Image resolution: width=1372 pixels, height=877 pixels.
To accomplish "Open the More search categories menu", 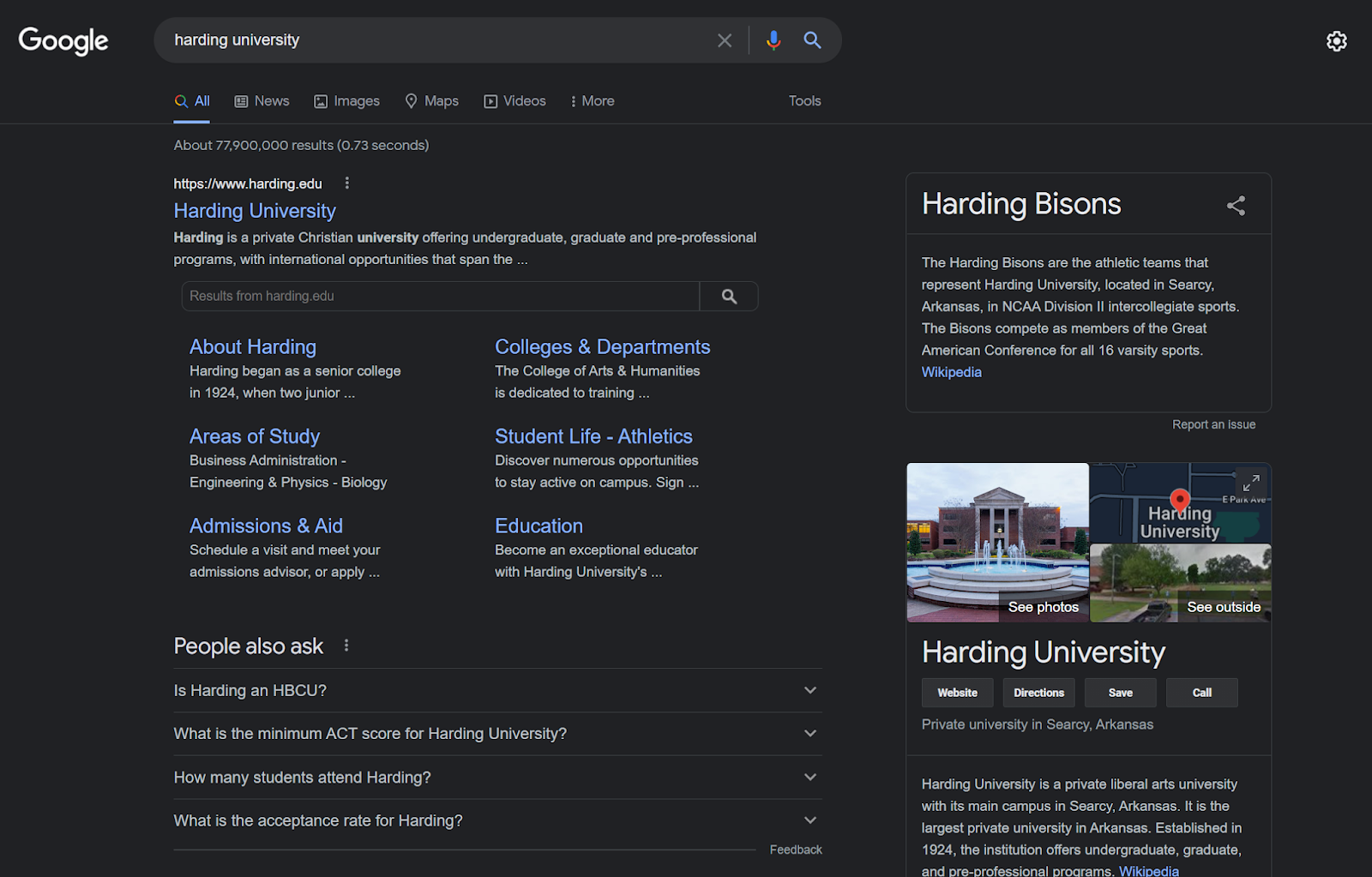I will click(592, 101).
